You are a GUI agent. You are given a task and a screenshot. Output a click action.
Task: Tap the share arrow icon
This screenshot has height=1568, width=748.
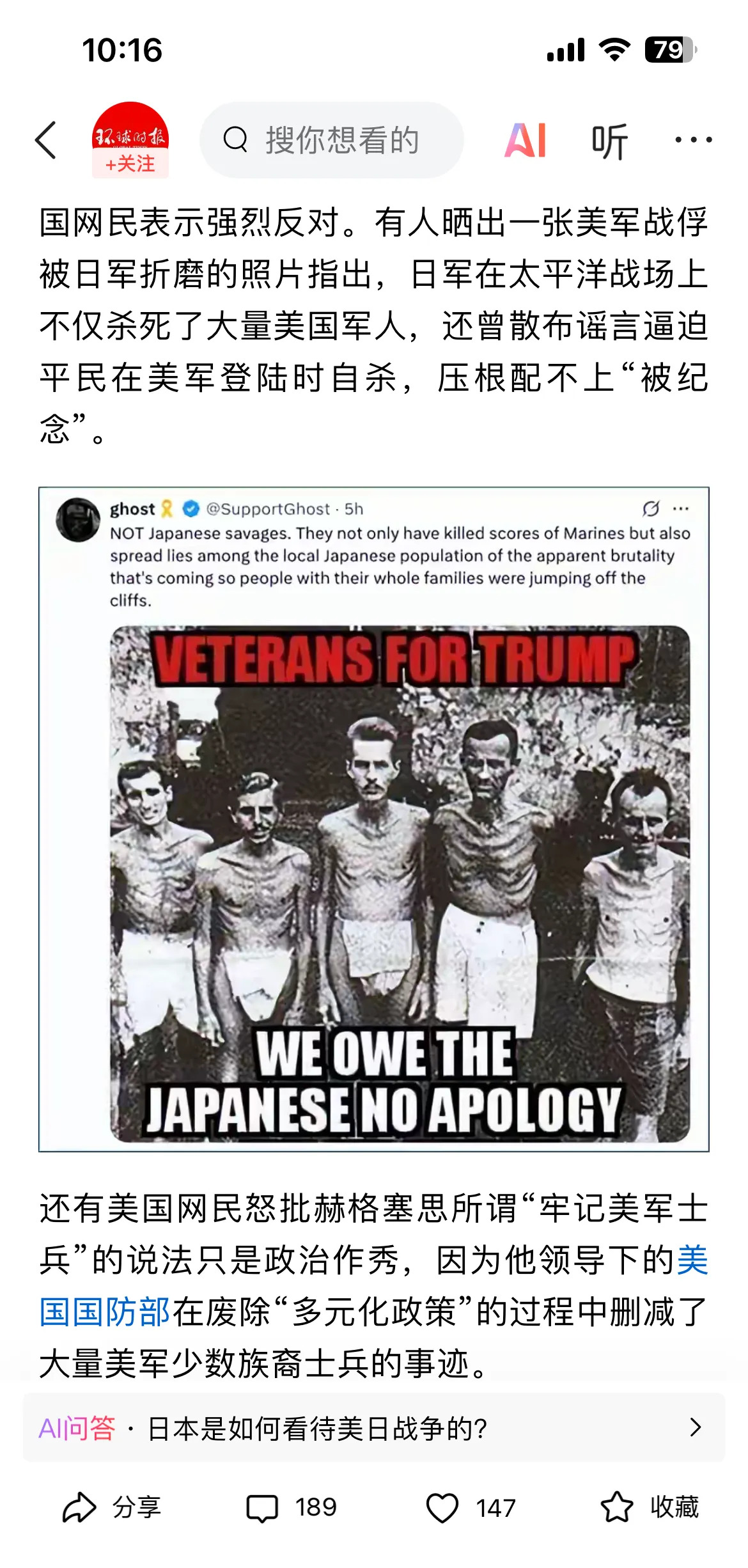coord(79,1507)
